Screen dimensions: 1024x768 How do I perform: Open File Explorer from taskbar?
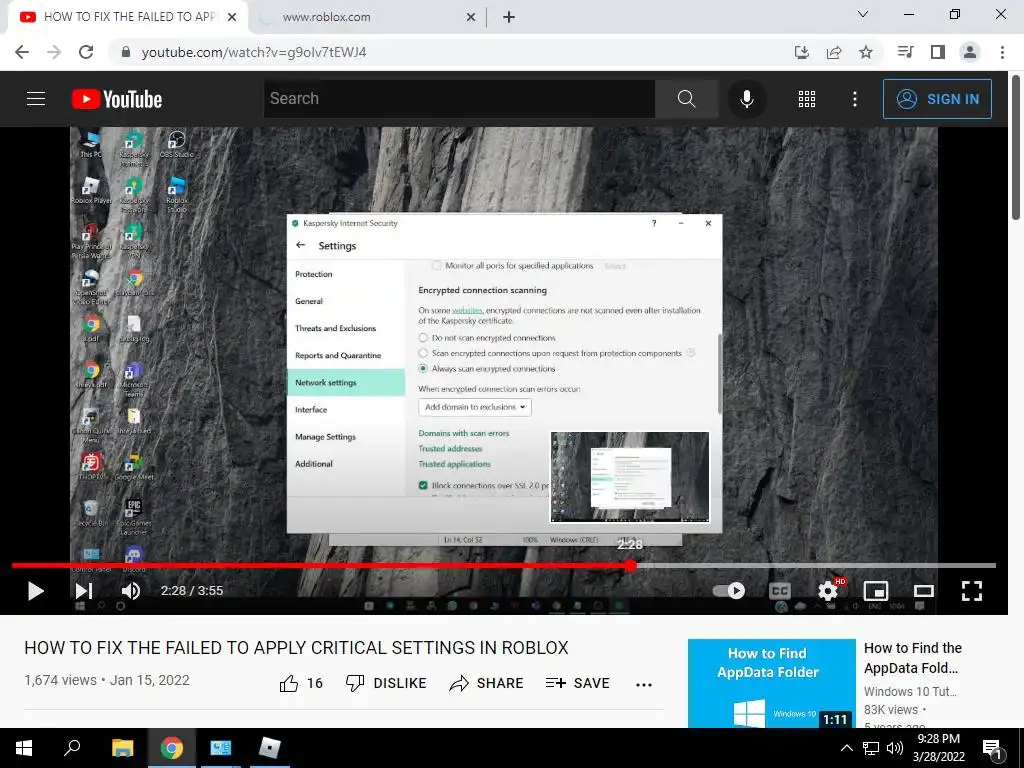[x=123, y=748]
